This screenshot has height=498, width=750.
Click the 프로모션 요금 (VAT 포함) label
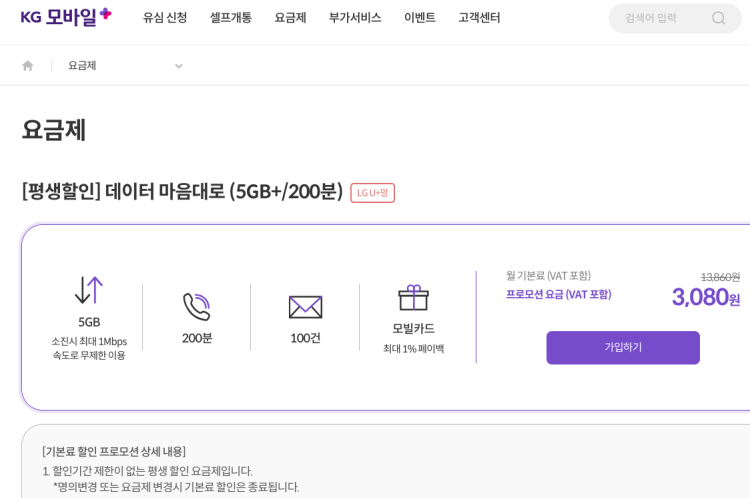558,295
